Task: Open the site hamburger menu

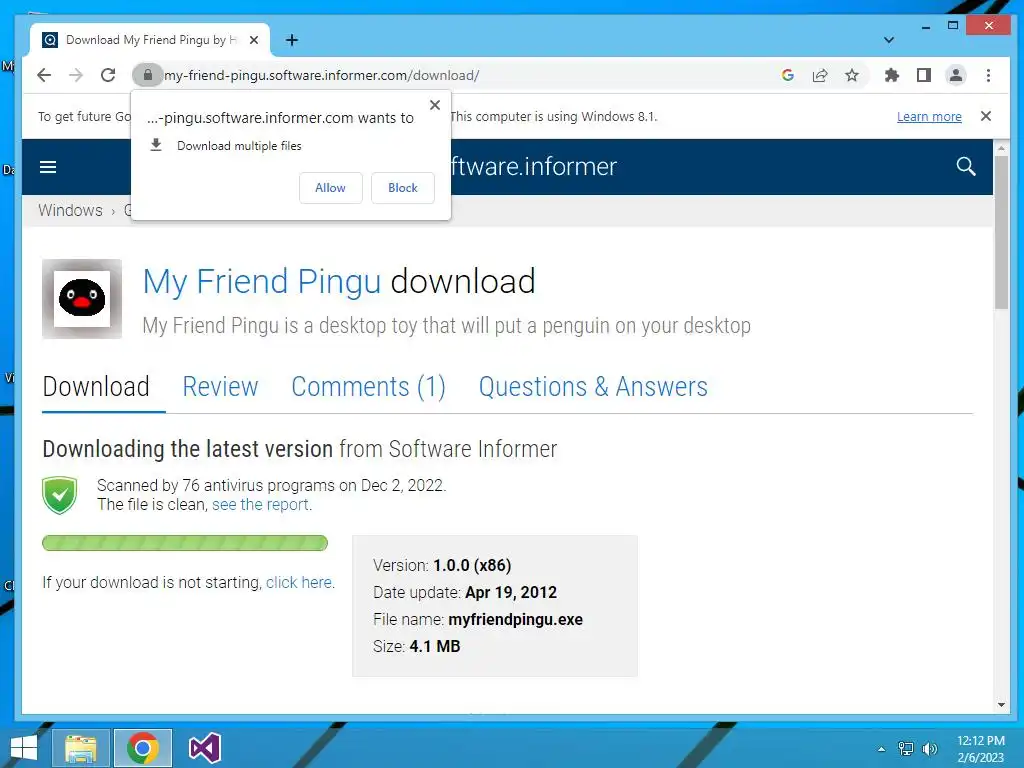Action: pyautogui.click(x=48, y=167)
